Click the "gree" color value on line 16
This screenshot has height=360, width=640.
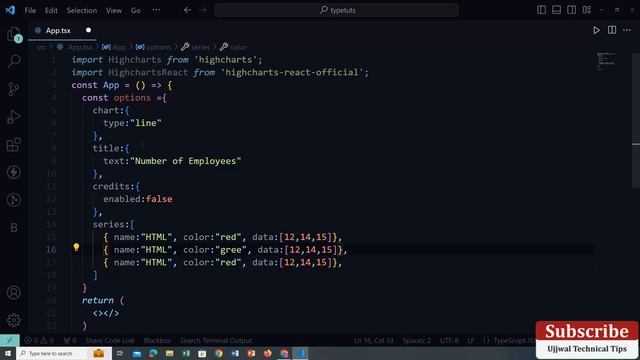[x=231, y=249]
